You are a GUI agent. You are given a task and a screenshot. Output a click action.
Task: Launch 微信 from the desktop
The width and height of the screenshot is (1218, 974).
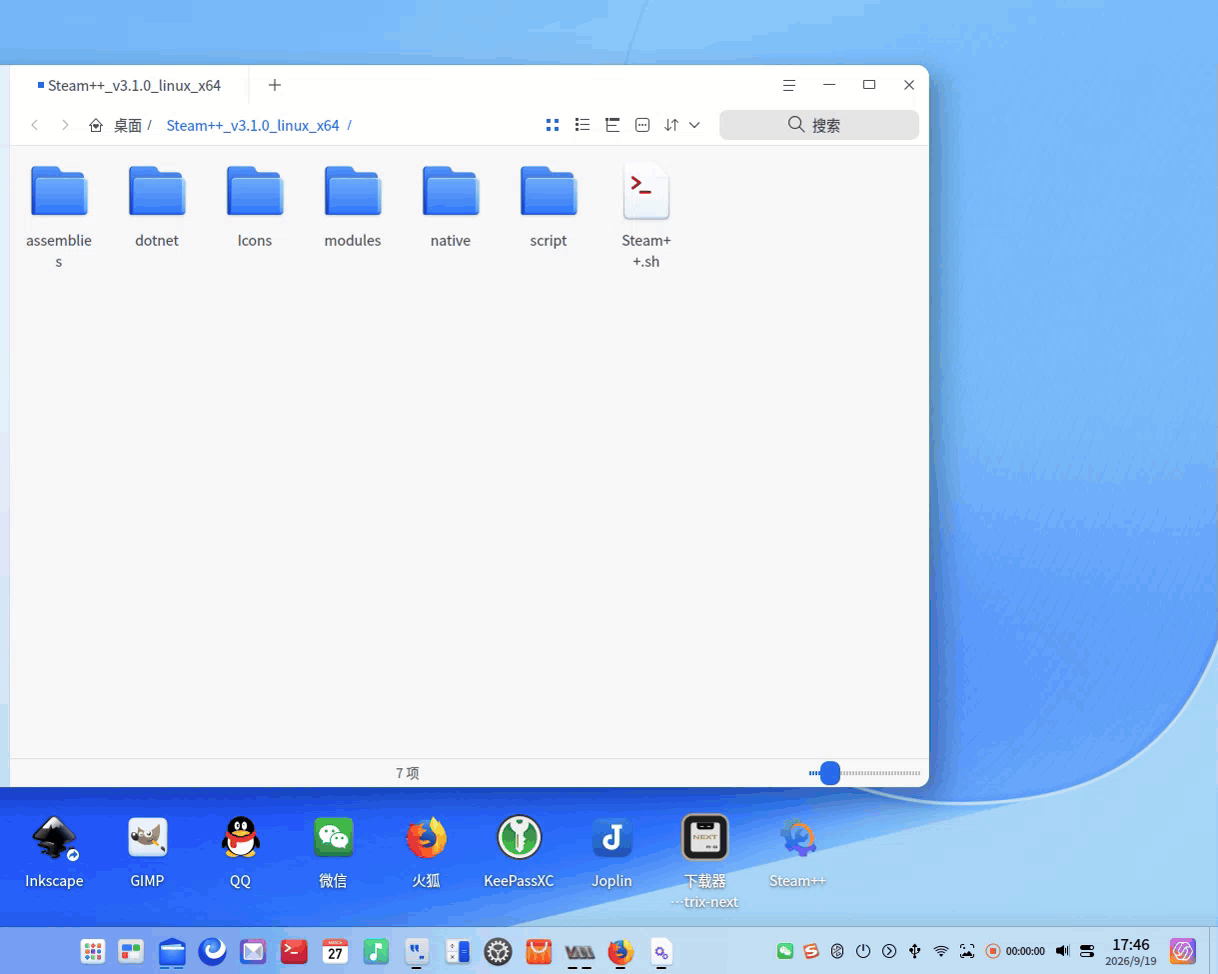(x=333, y=852)
